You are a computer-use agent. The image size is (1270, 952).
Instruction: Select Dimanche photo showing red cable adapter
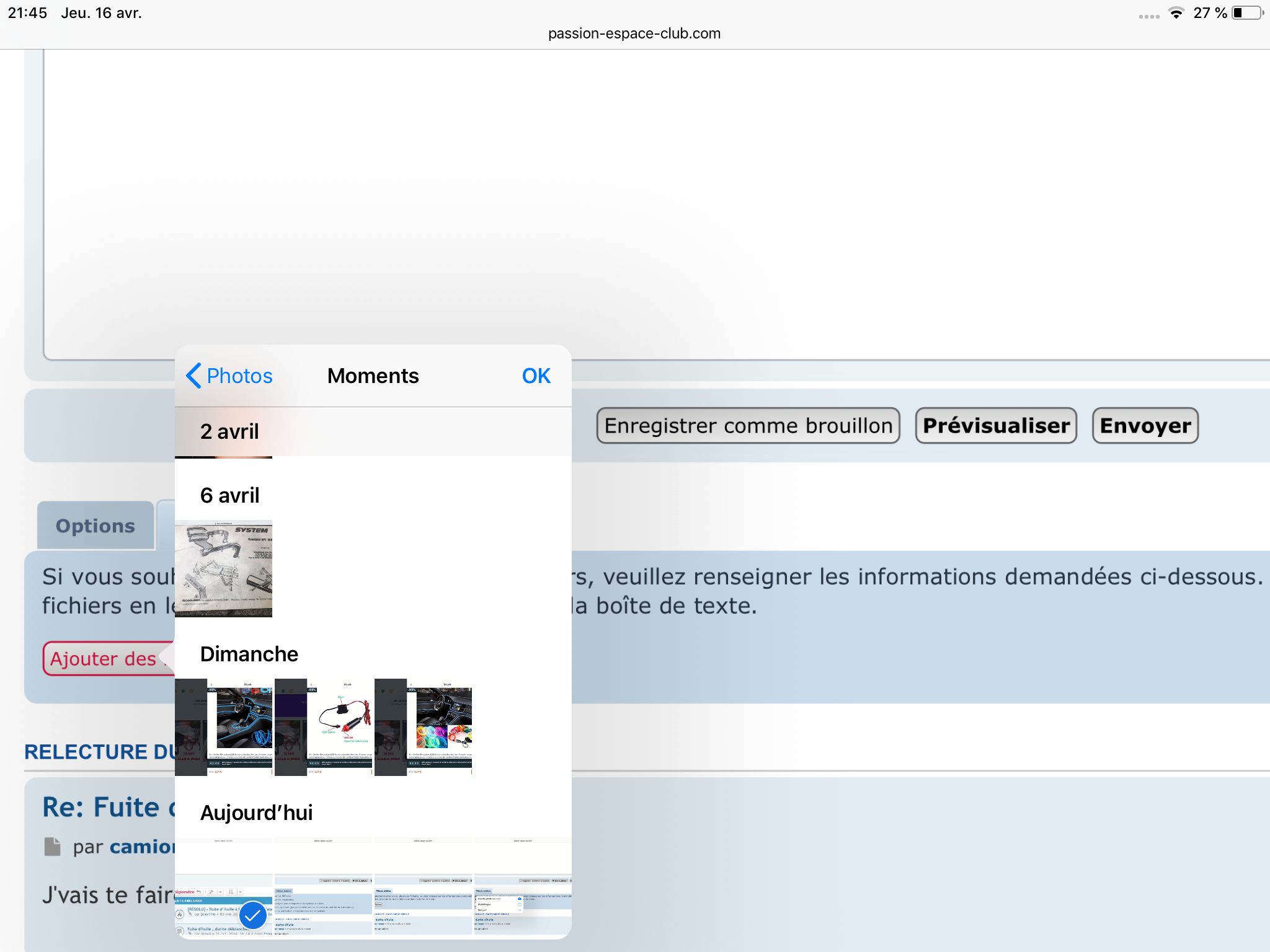tap(323, 726)
